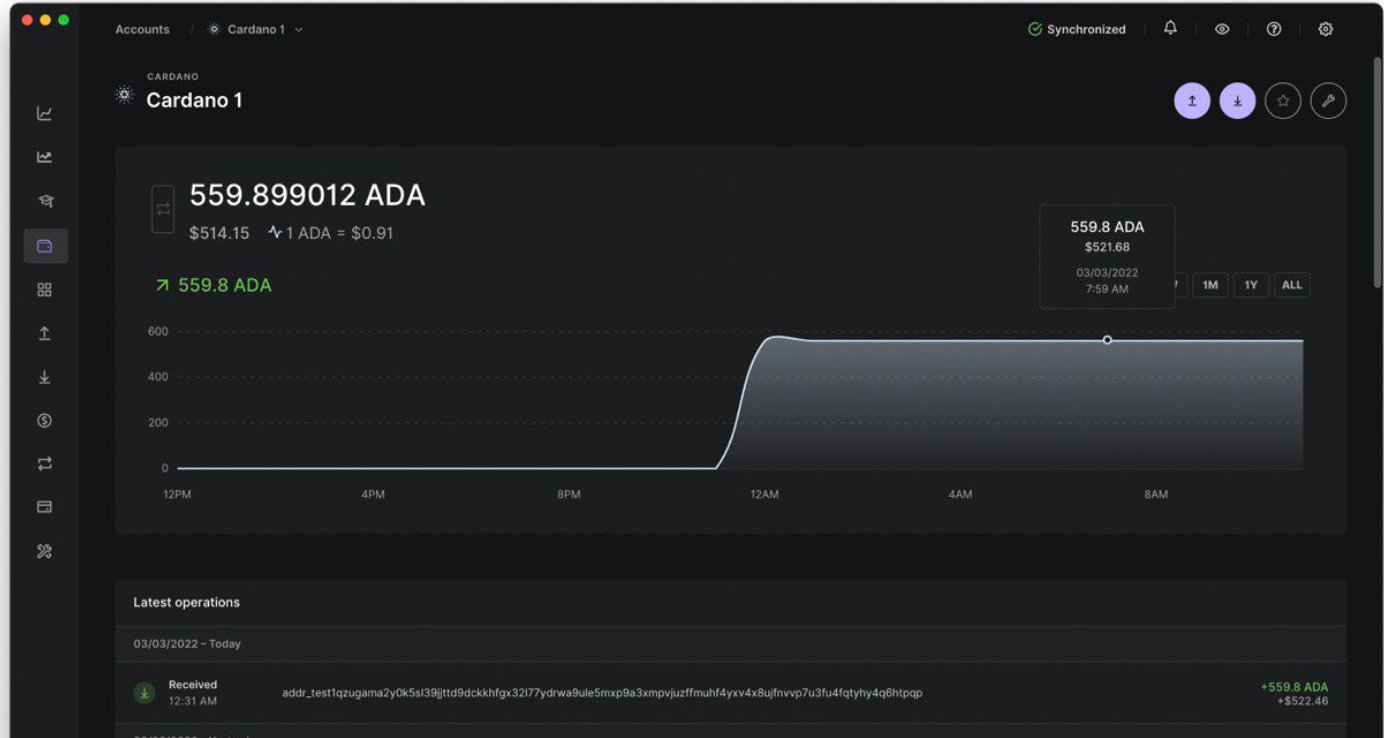Click the Receive arrow icon in sidebar
This screenshot has height=738, width=1384.
[x=44, y=378]
